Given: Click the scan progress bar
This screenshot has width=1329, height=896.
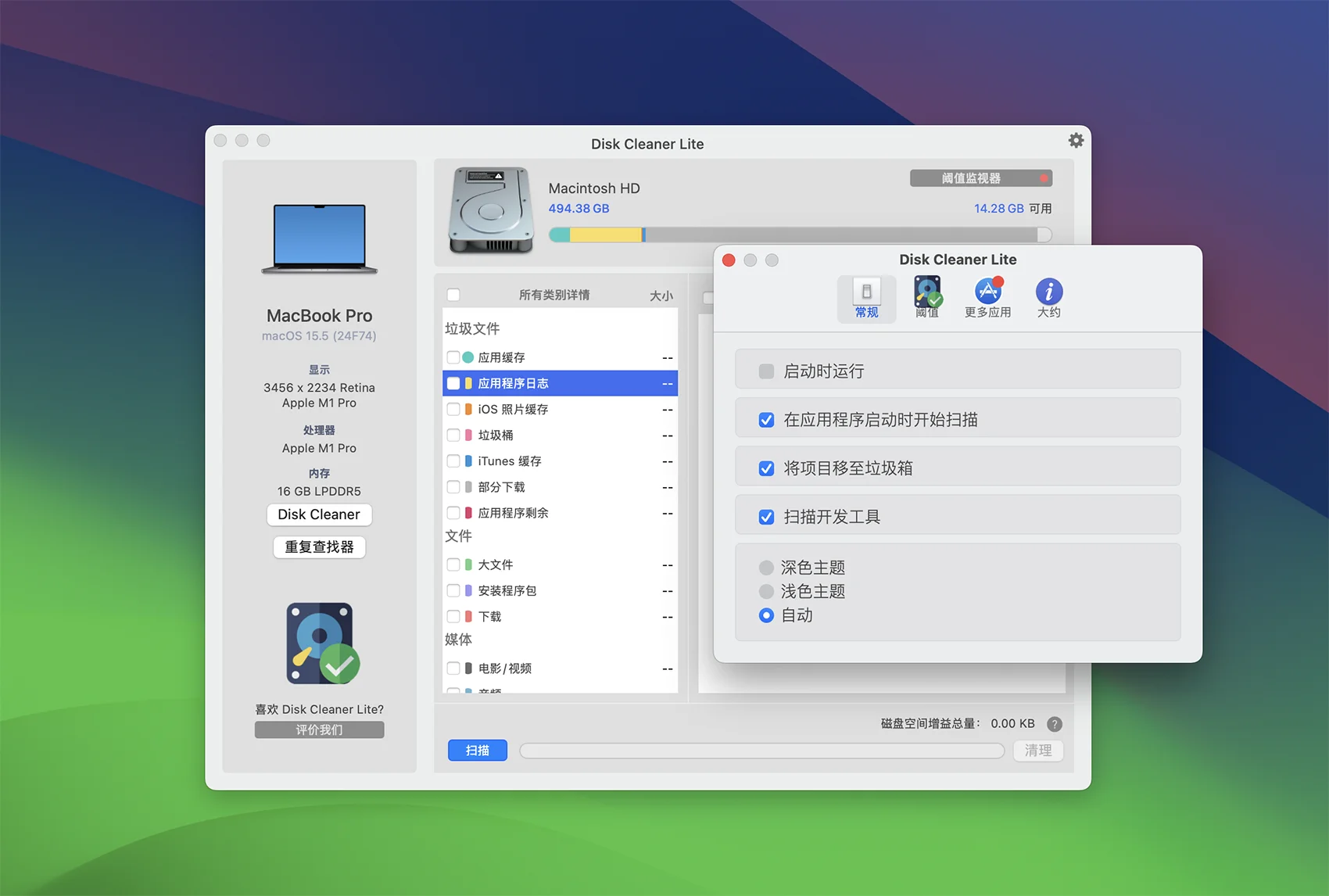Looking at the screenshot, I should (x=762, y=751).
